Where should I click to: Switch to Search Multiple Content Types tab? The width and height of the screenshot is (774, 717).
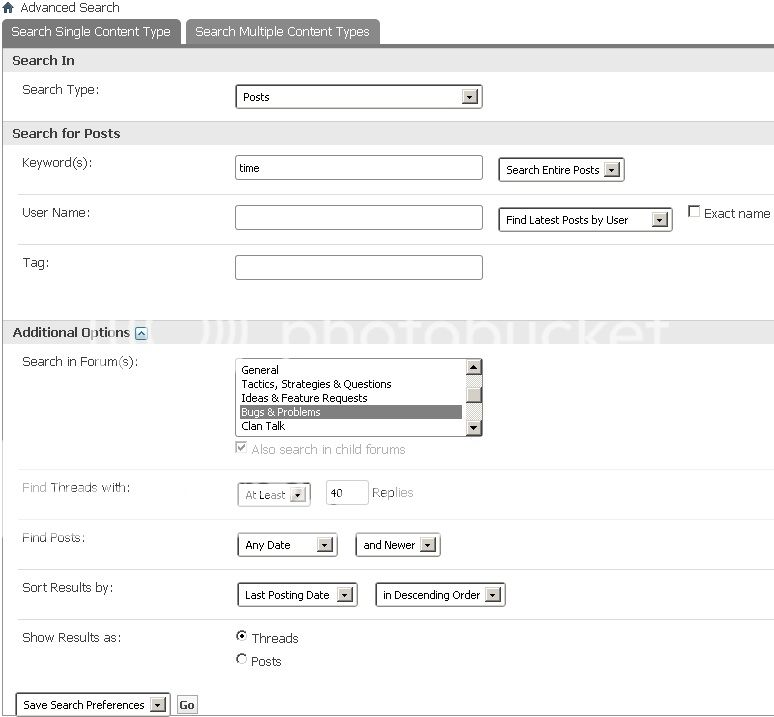(282, 32)
